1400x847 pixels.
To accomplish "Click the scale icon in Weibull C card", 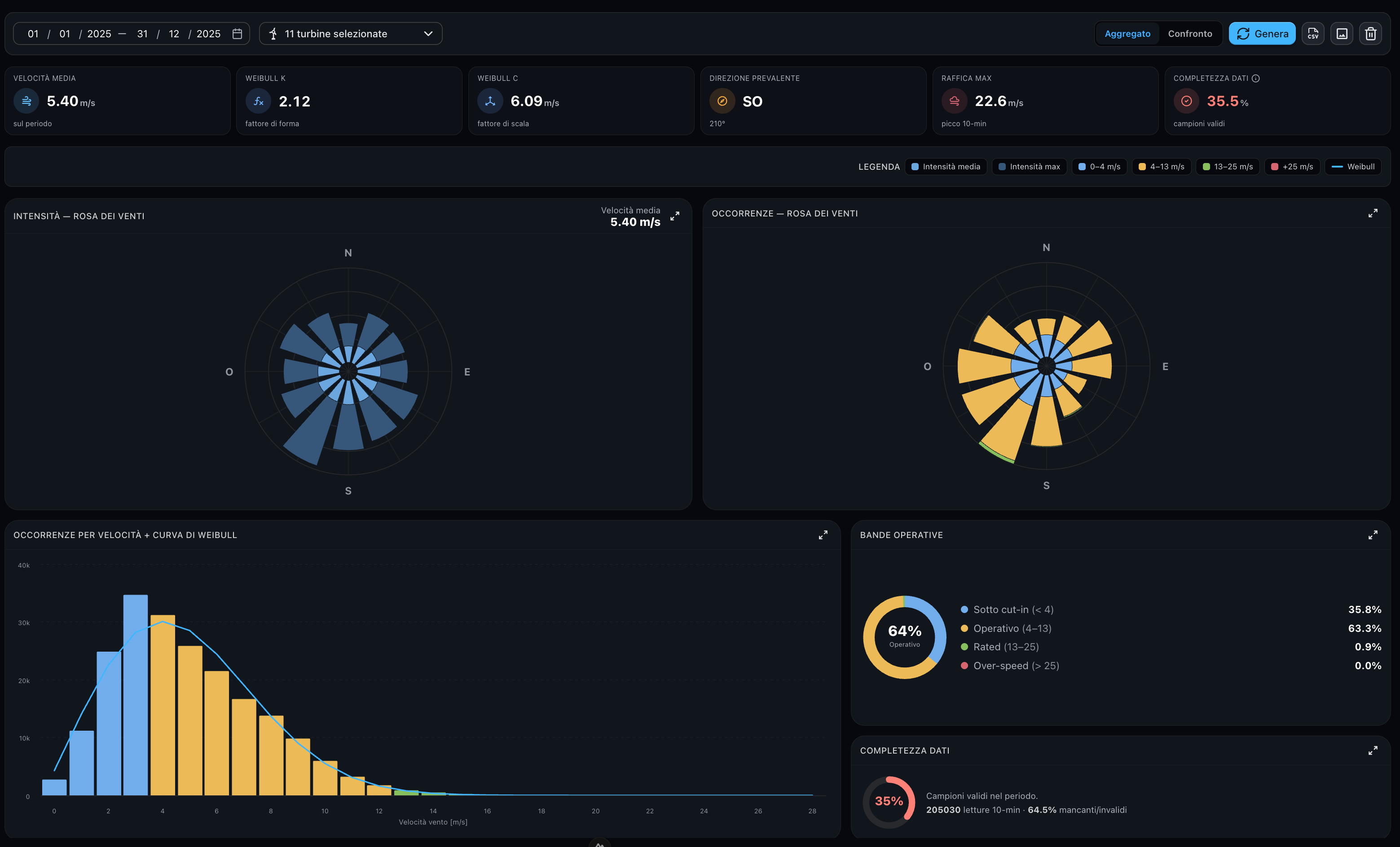I will click(490, 101).
